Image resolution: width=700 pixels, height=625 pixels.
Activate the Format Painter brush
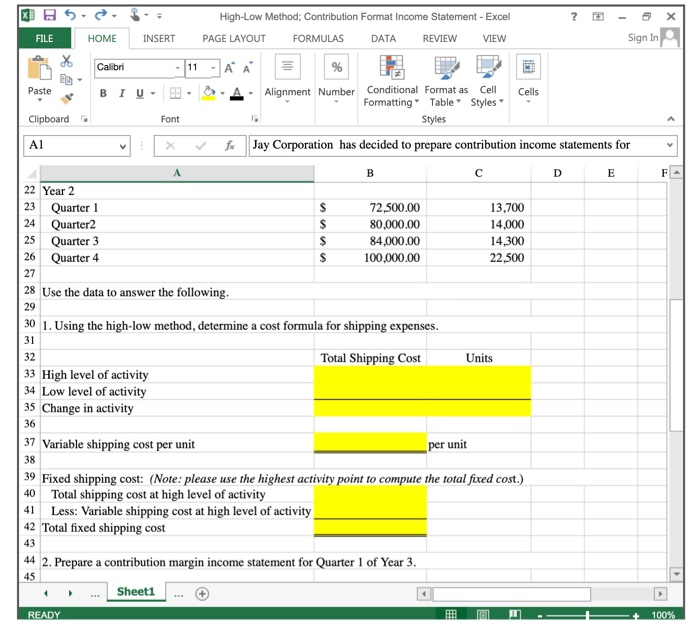(67, 98)
